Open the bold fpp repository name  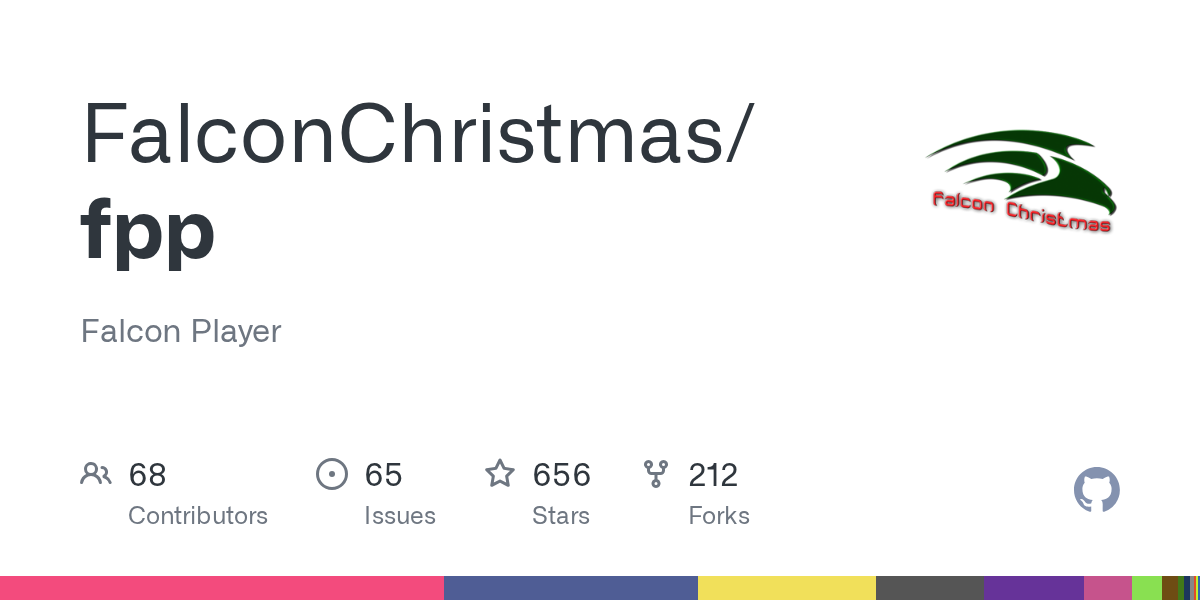click(148, 230)
